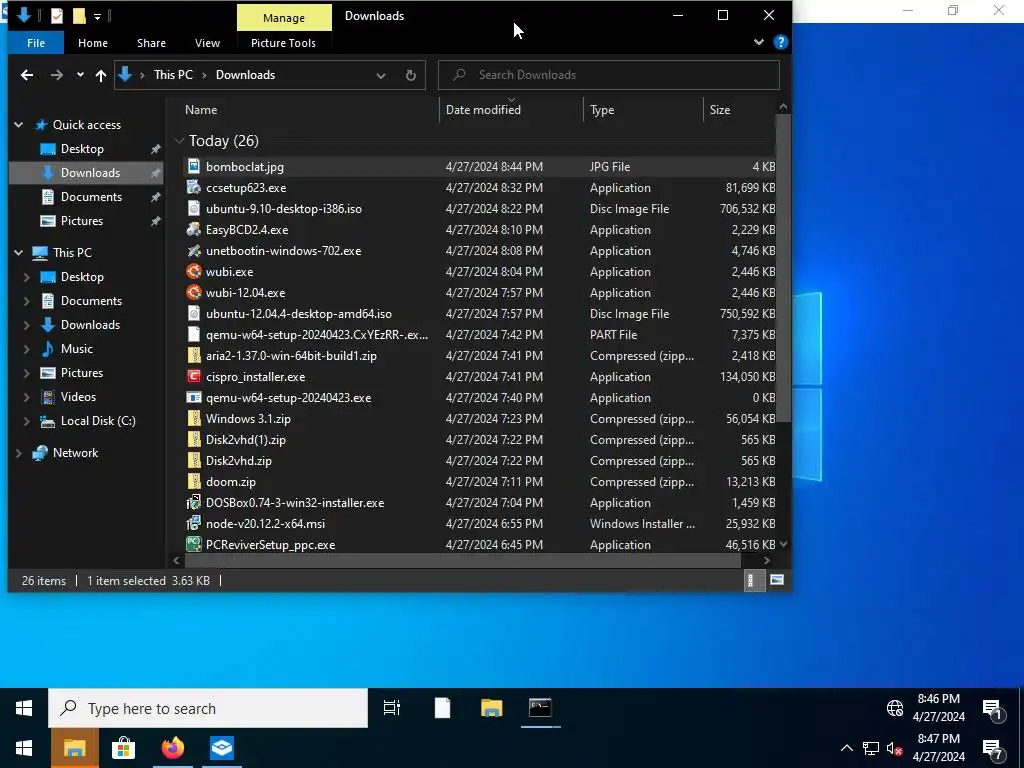
Task: Open File Explorer in inner taskbar
Action: [492, 708]
